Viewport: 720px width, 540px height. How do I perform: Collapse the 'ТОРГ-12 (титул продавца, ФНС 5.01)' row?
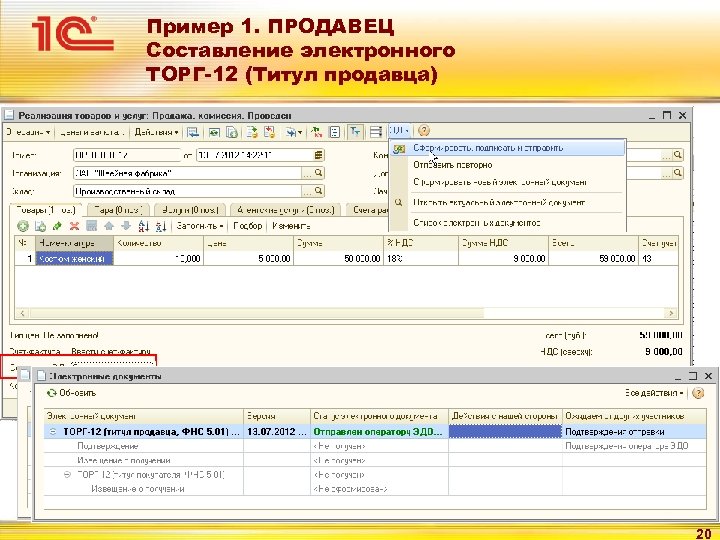pos(53,432)
